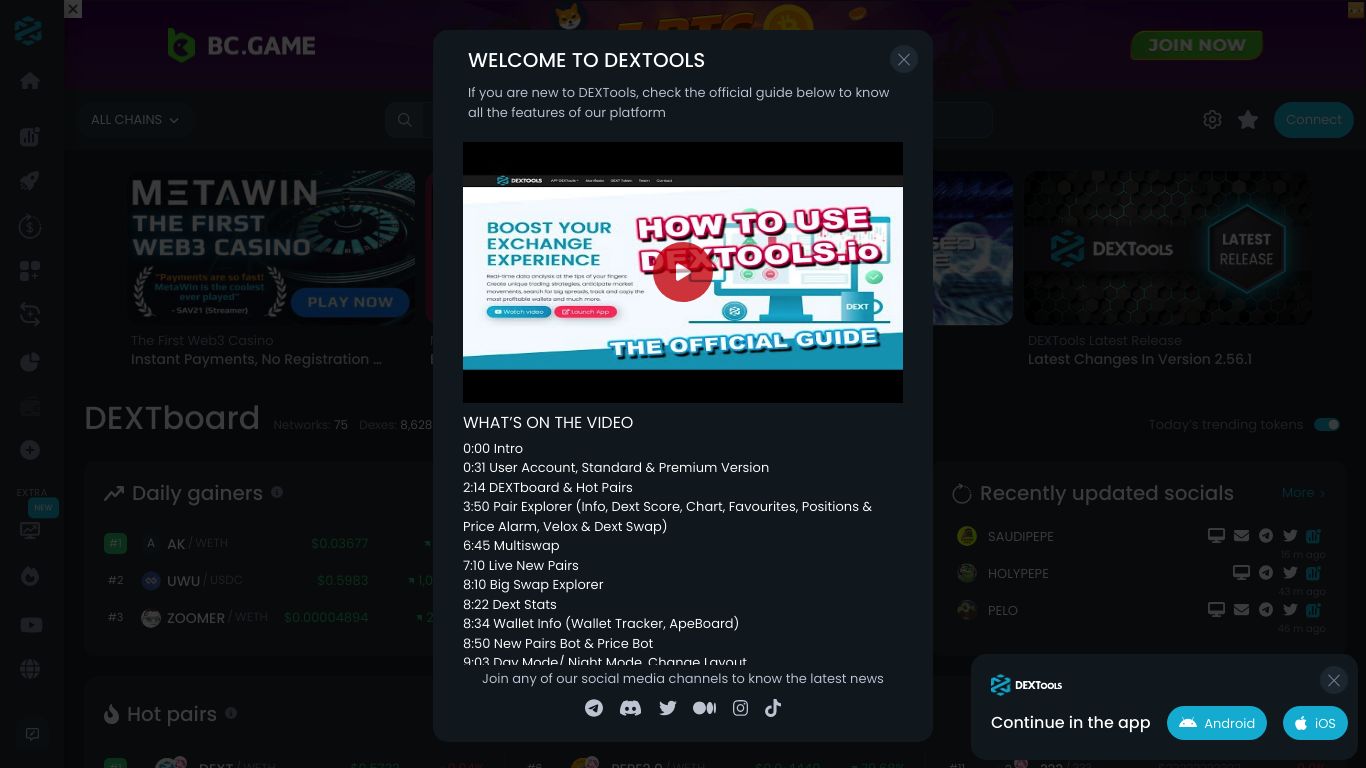Open Medium link in welcome dialog

(704, 708)
